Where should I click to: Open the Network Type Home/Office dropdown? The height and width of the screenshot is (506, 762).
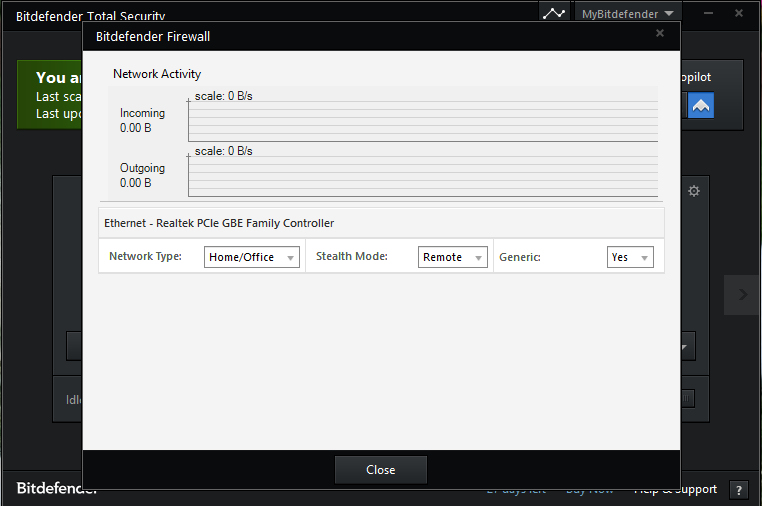click(x=251, y=257)
